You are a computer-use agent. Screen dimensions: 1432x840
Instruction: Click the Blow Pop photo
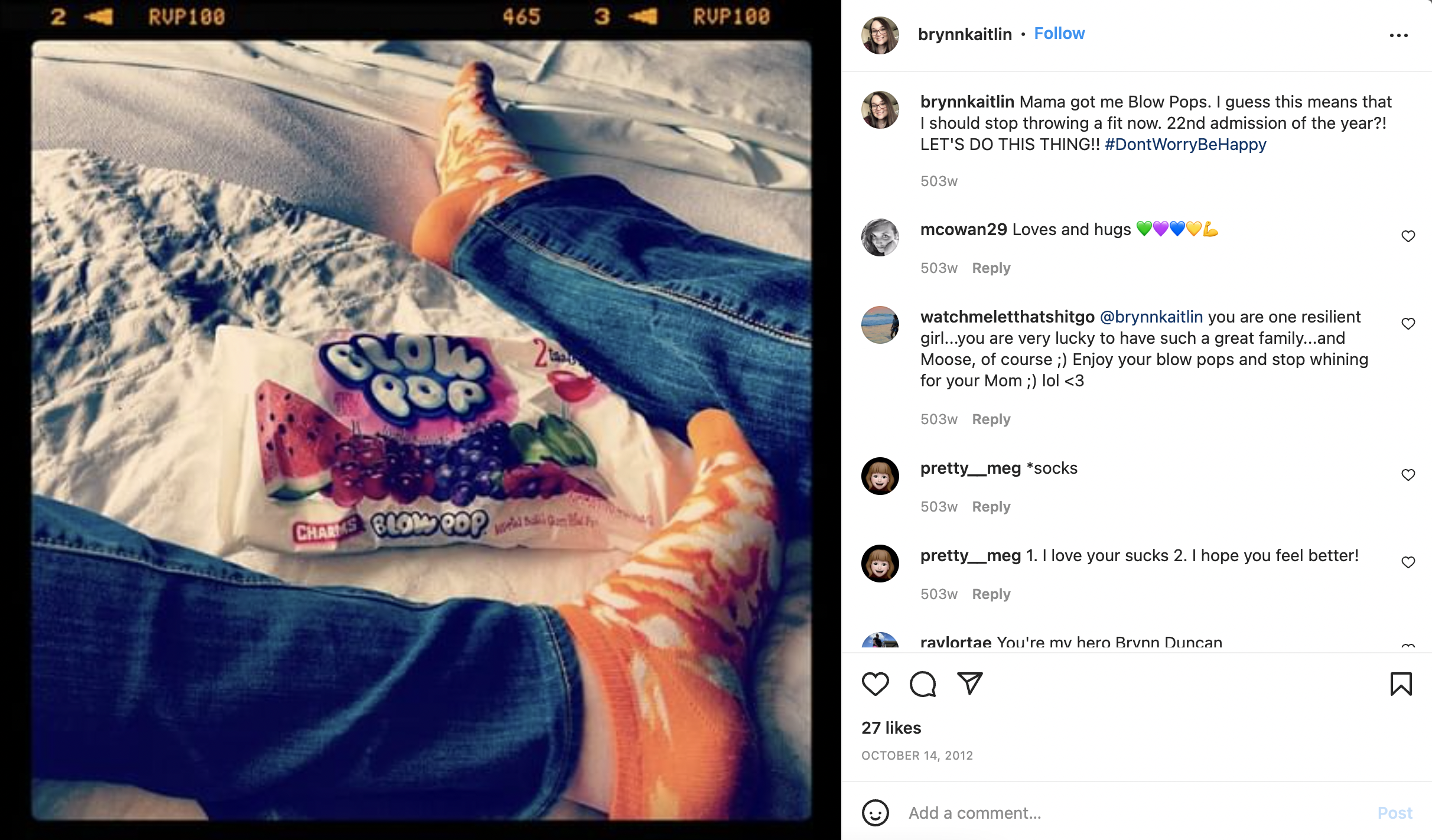pos(421,430)
